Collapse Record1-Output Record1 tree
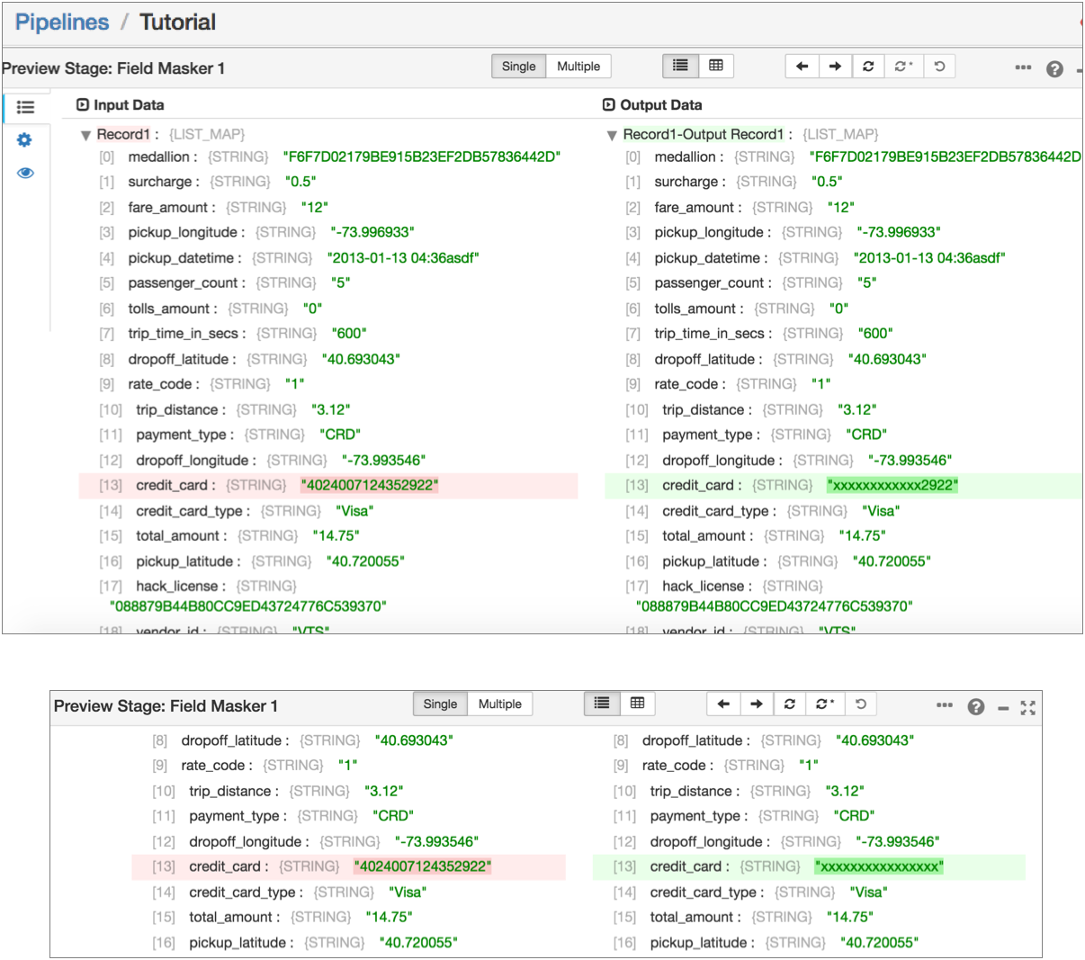The height and width of the screenshot is (960, 1085). point(612,135)
